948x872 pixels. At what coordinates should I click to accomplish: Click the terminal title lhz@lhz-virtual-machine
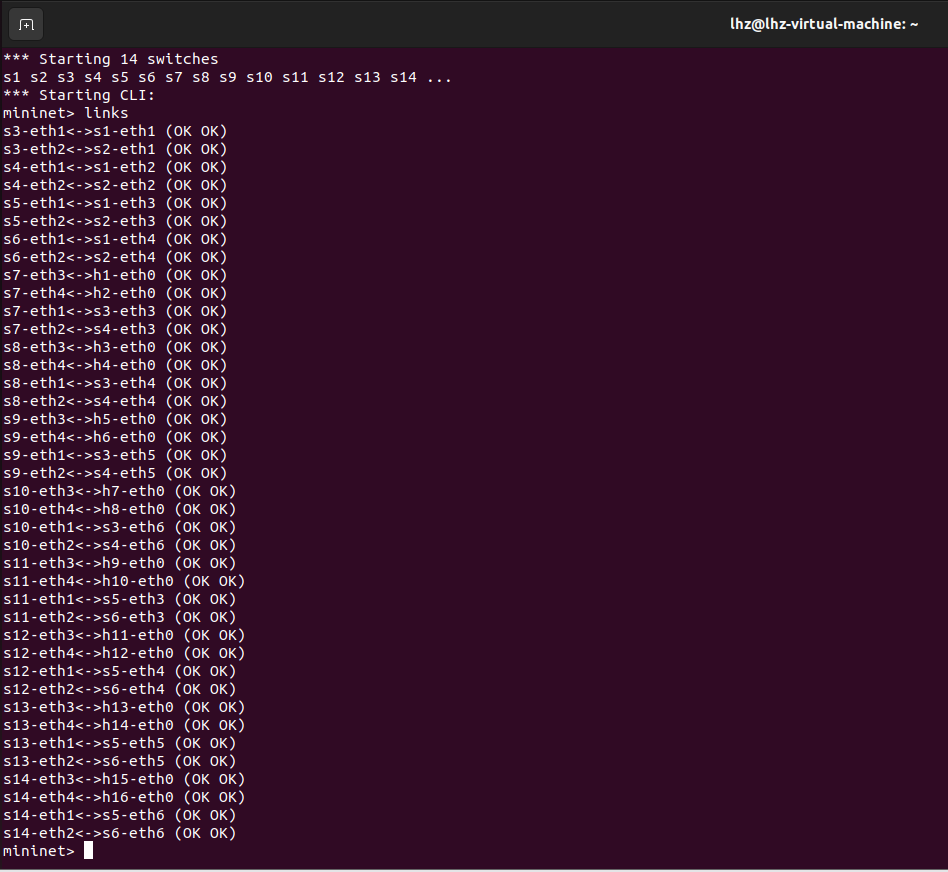coord(824,24)
